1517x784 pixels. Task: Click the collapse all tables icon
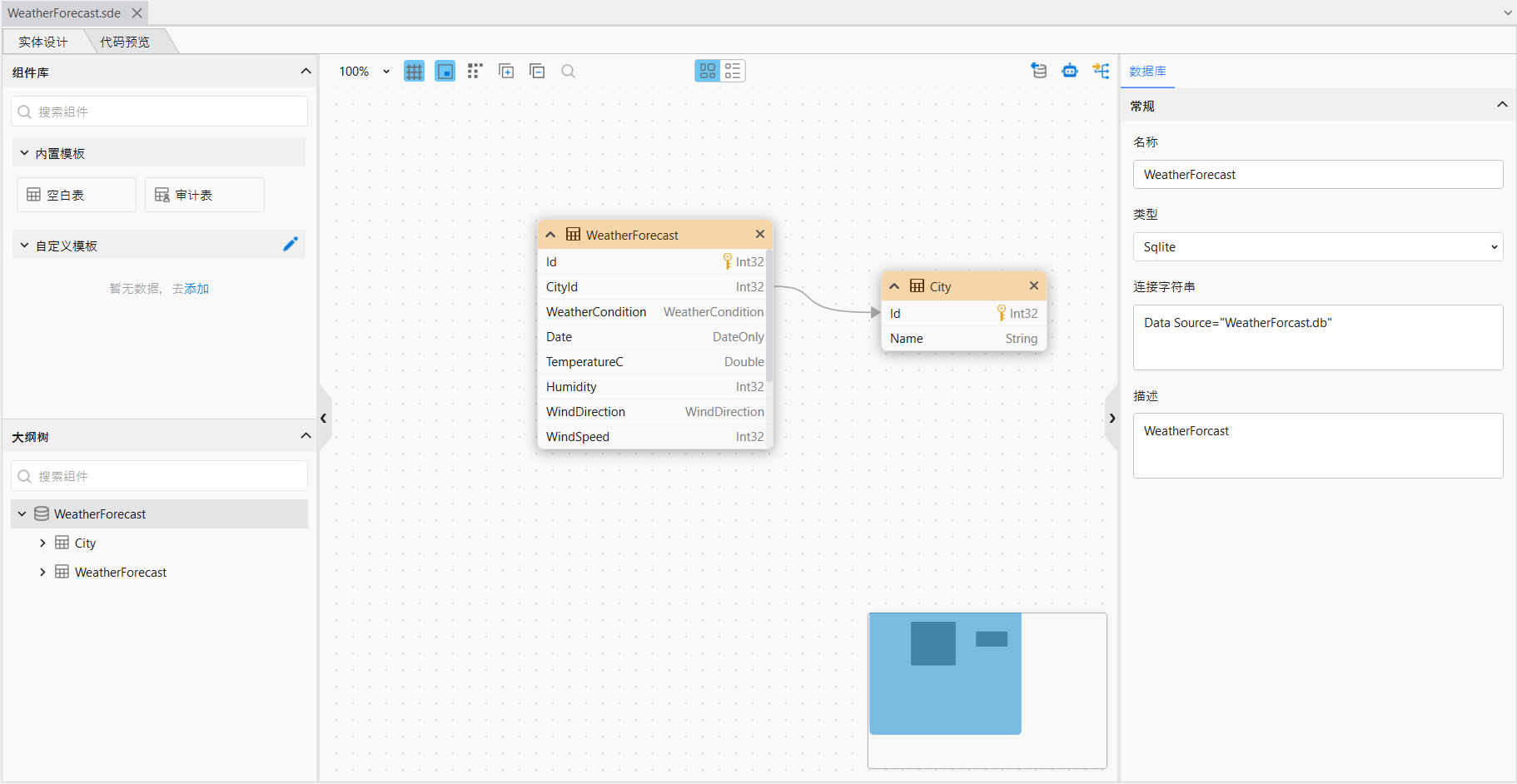click(538, 72)
